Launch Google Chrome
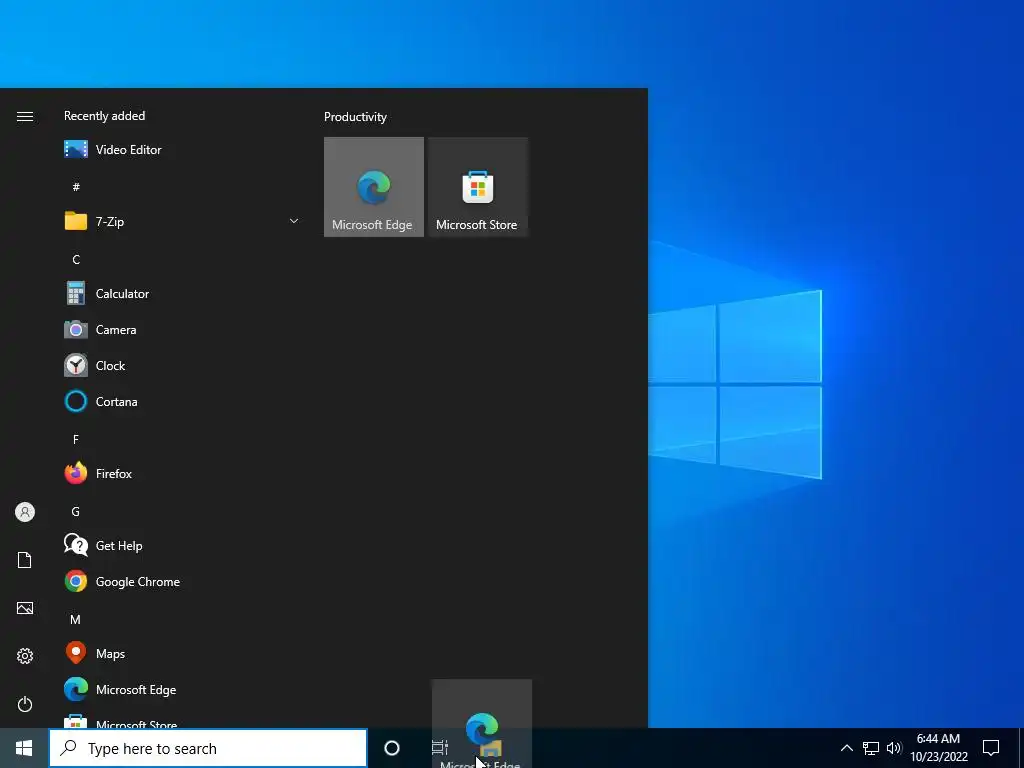The height and width of the screenshot is (768, 1024). coord(182,581)
